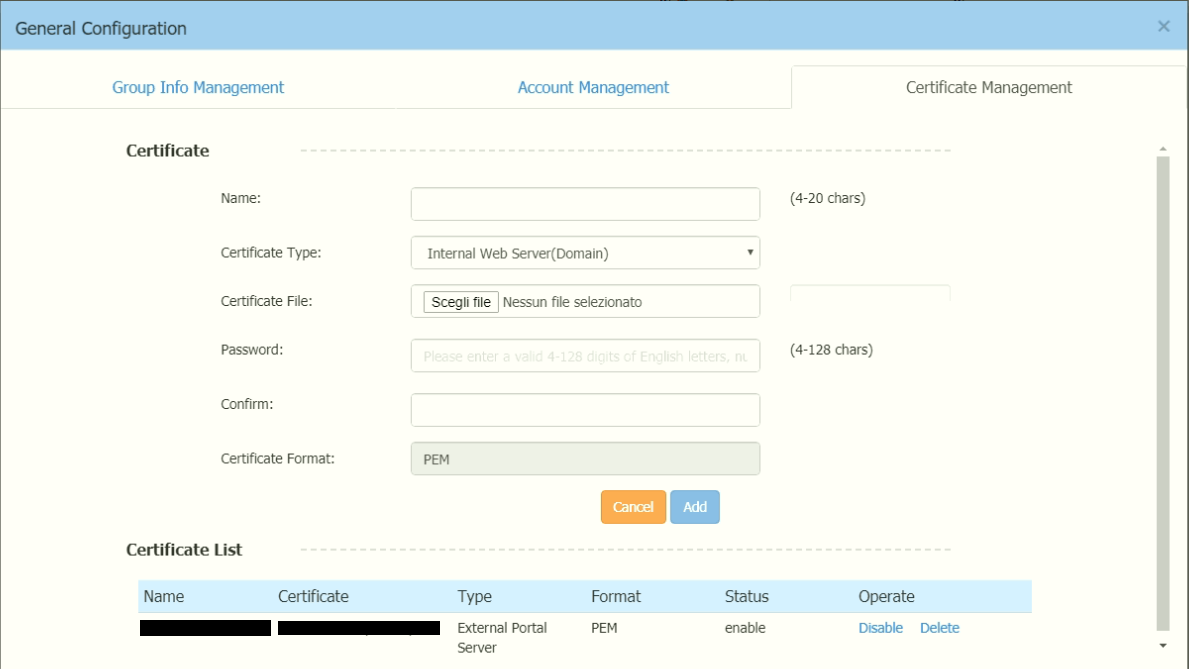Open the Account Management tab
The width and height of the screenshot is (1189, 669).
[593, 88]
